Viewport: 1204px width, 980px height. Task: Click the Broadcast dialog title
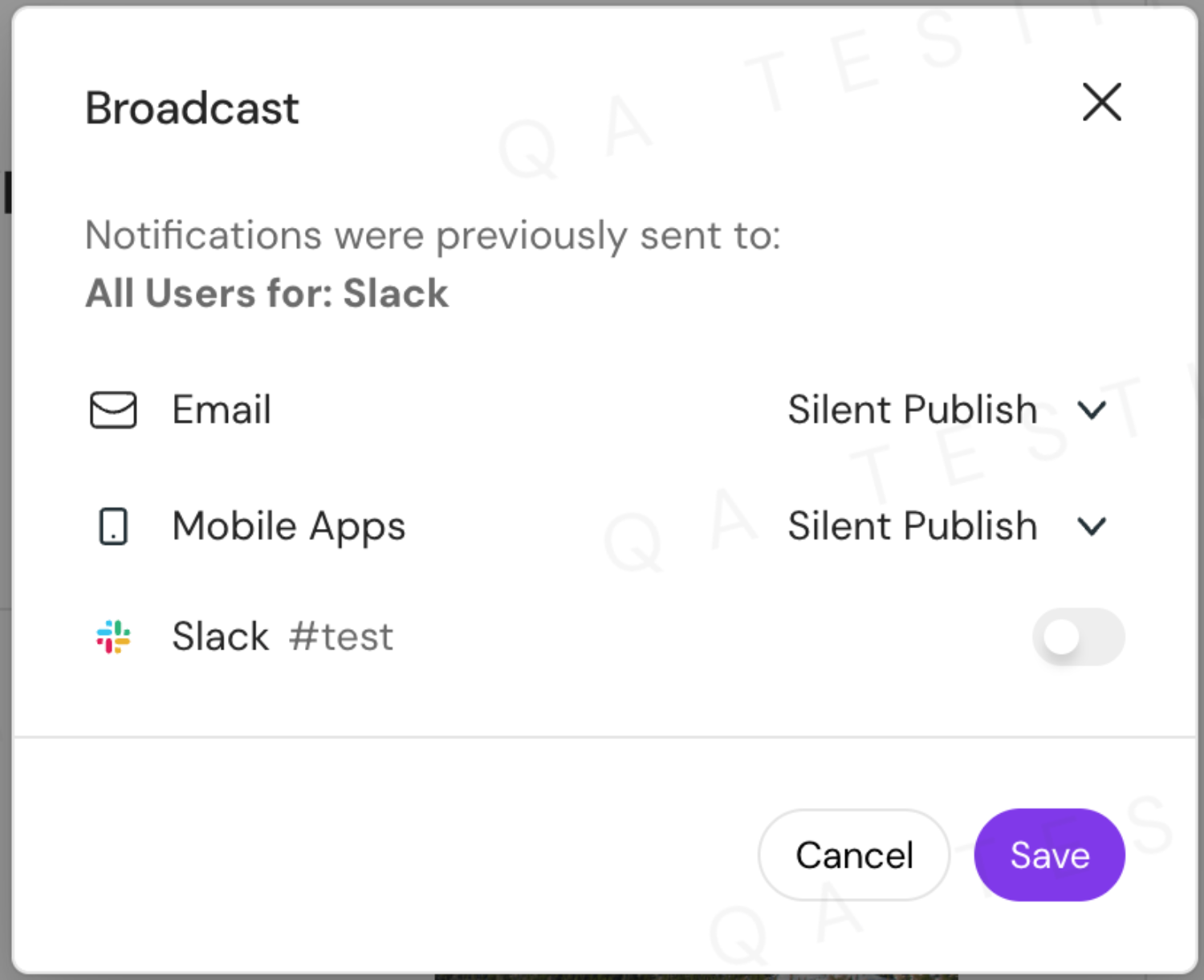click(x=192, y=108)
